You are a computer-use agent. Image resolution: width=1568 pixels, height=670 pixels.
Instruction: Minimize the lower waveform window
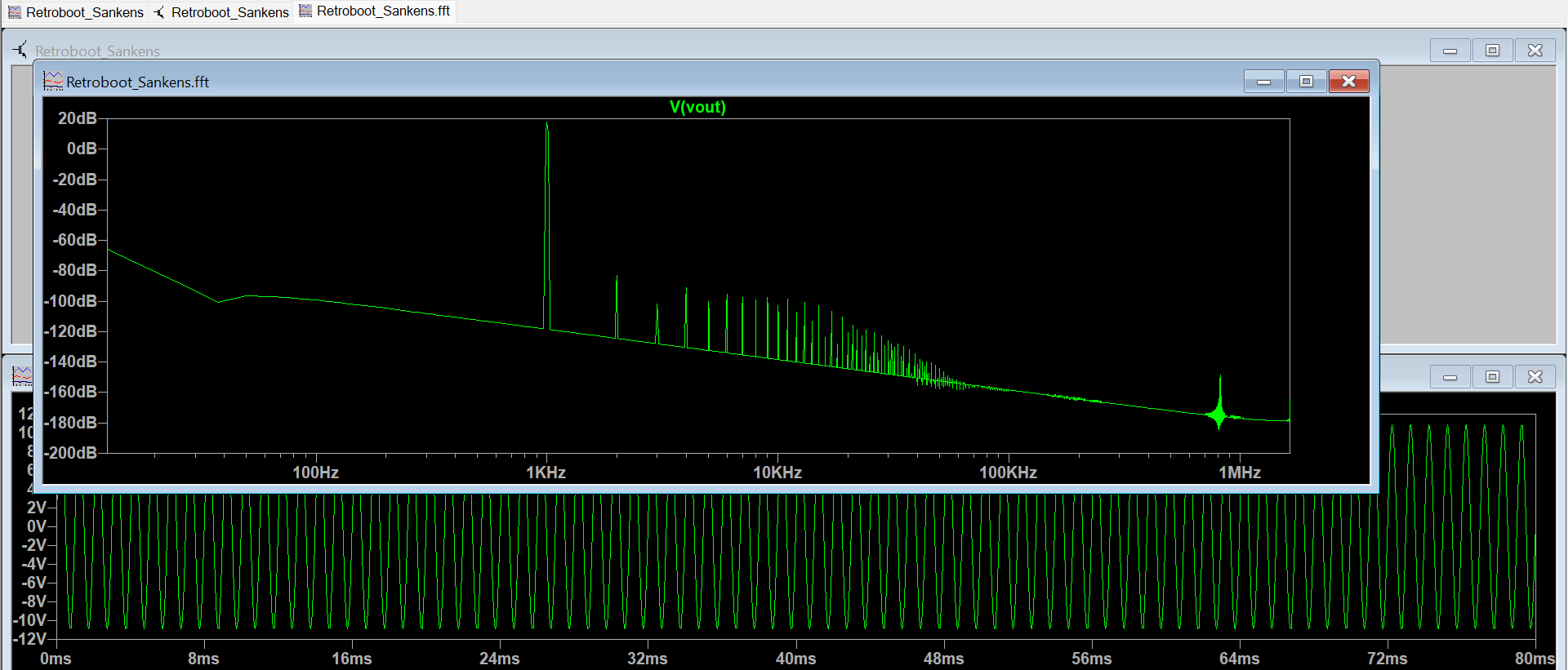pyautogui.click(x=1450, y=376)
